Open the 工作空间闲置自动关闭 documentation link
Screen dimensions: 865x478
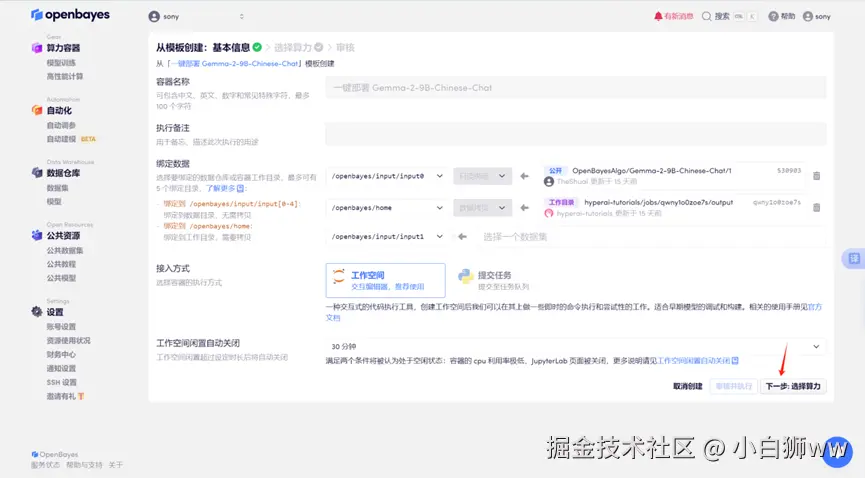click(x=697, y=361)
